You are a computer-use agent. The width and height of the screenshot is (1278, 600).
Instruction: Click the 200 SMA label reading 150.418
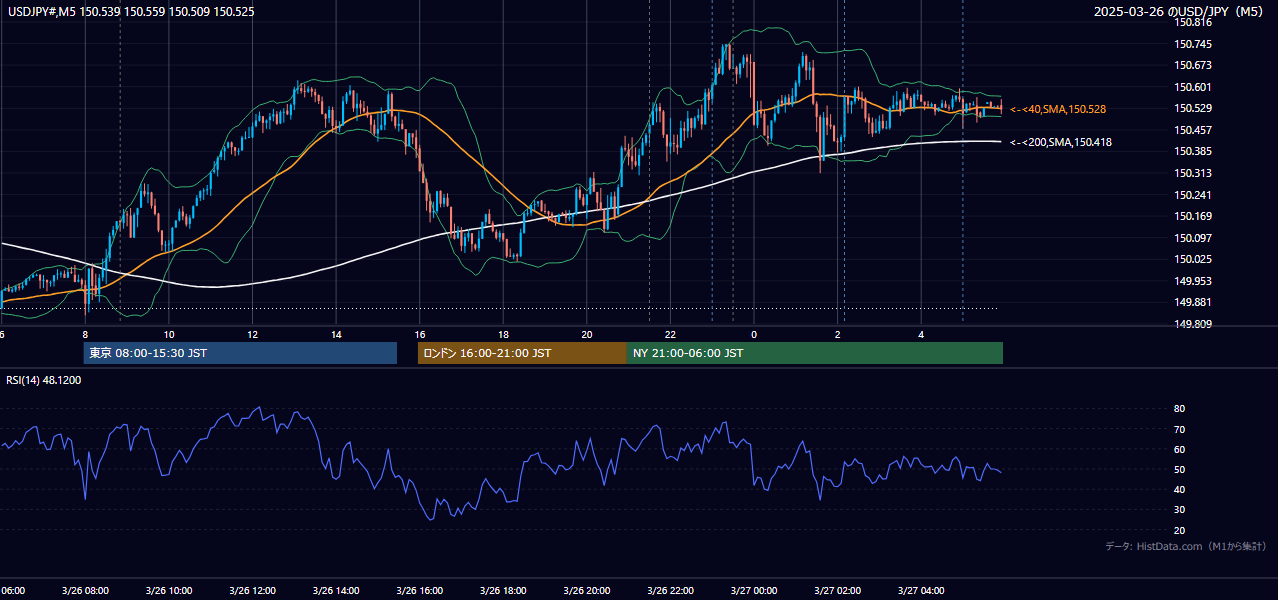(x=1061, y=142)
